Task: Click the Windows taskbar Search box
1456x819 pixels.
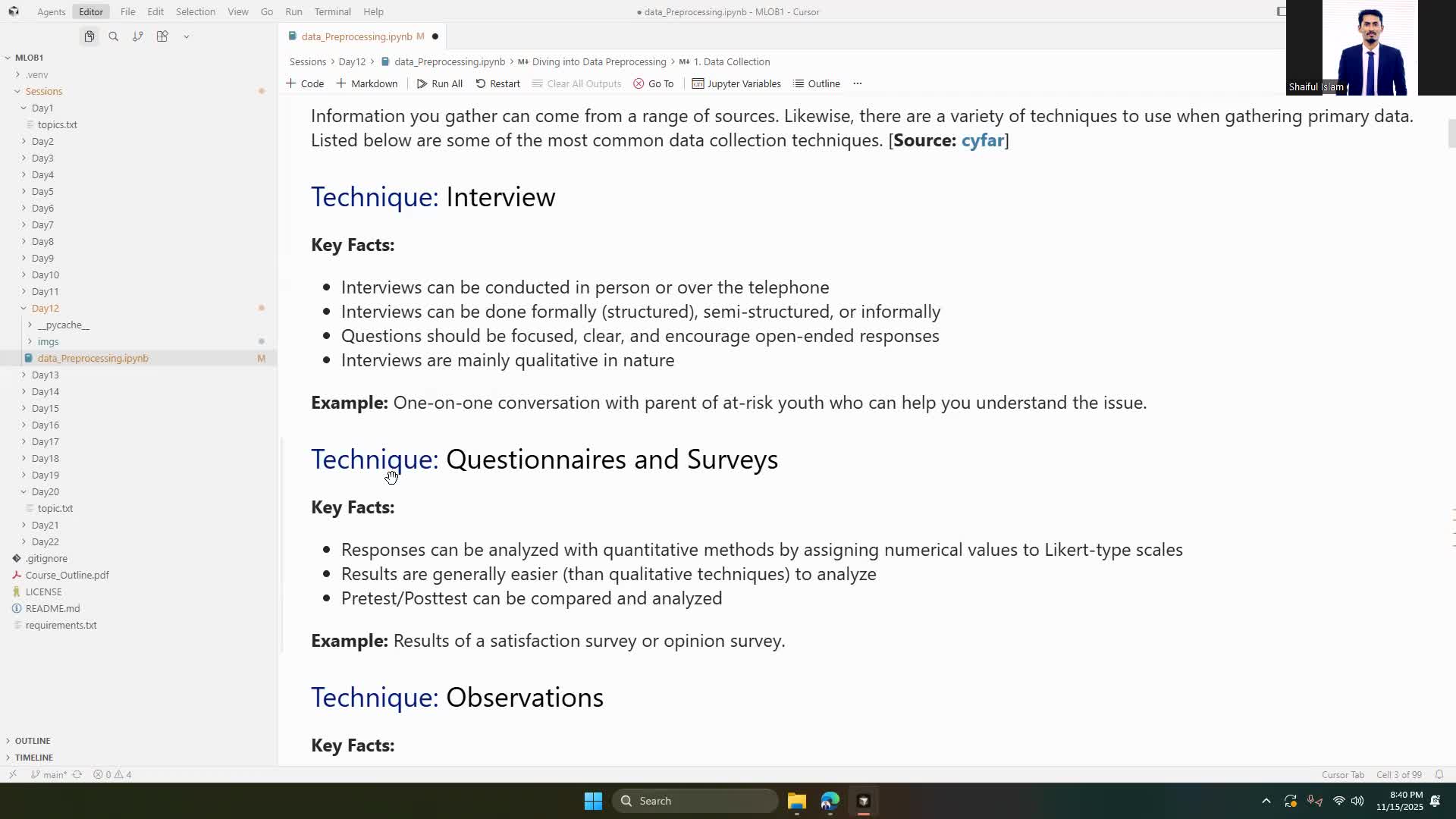Action: coord(694,801)
